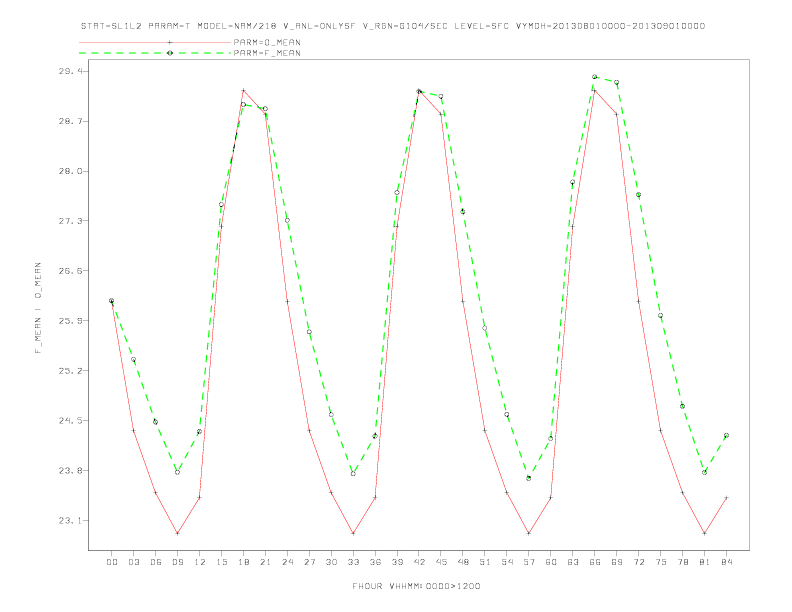This screenshot has width=792, height=612.
Task: Select the O_MEAN plus marker at hour 57
Action: click(x=529, y=533)
